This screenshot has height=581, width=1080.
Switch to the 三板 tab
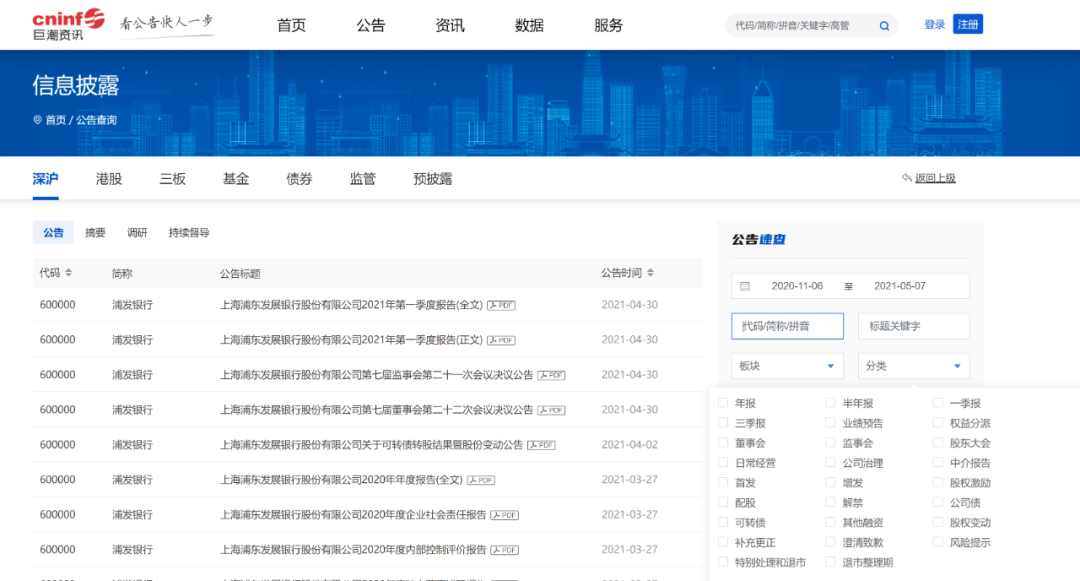pyautogui.click(x=172, y=179)
